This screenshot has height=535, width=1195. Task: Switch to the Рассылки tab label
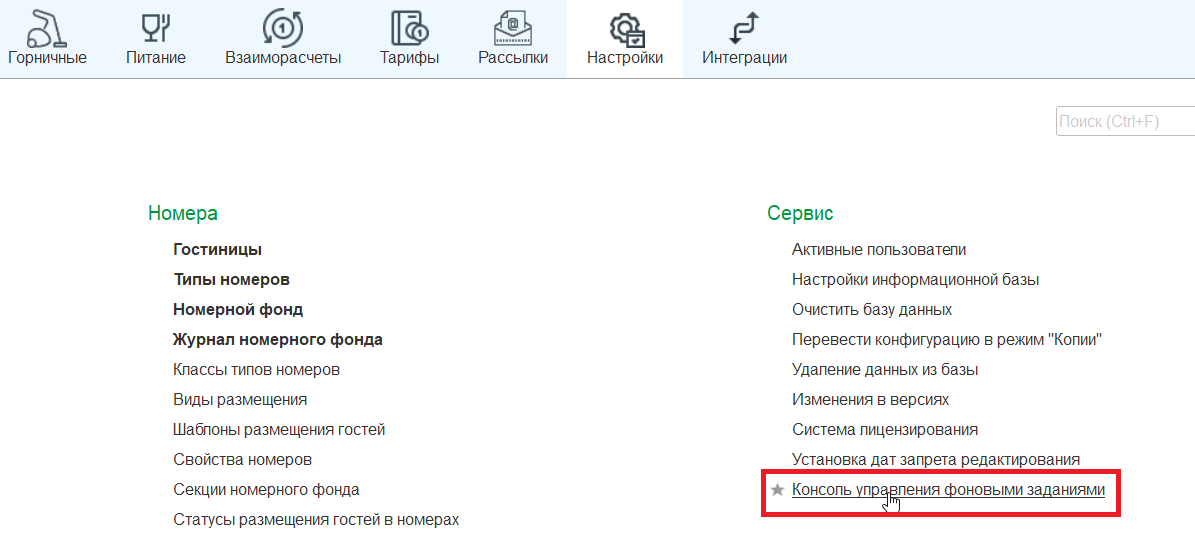pyautogui.click(x=513, y=58)
